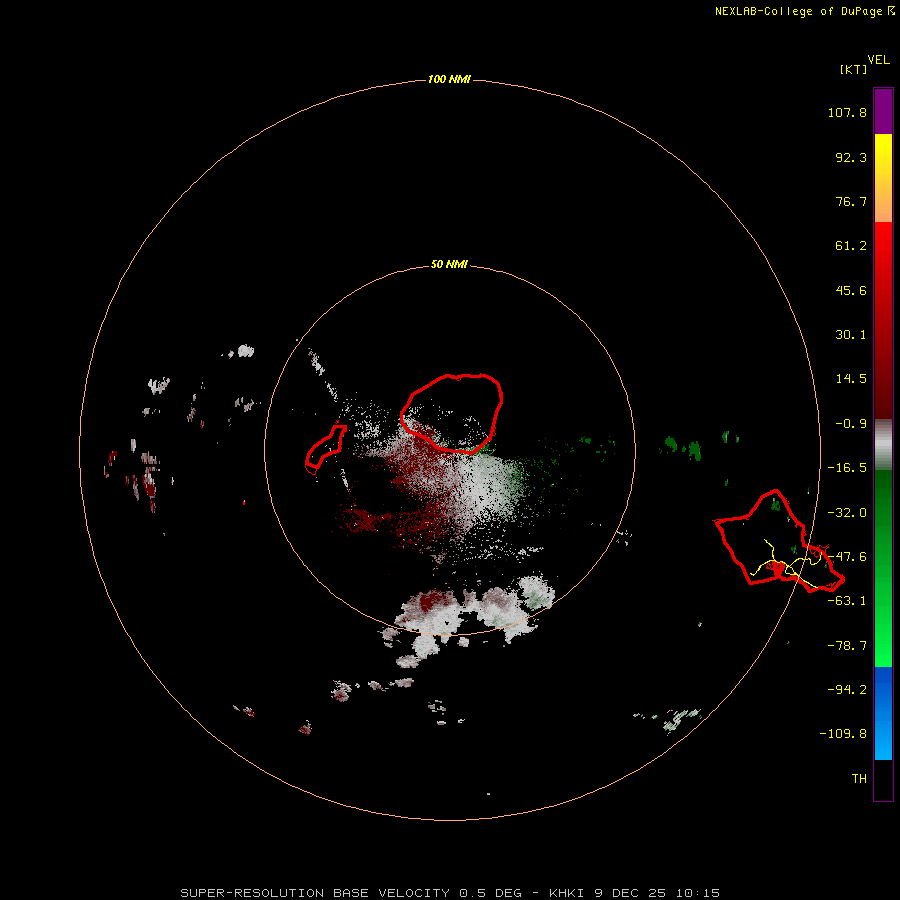Select the -16.5 legend value
Screen dimensions: 900x900
[847, 468]
